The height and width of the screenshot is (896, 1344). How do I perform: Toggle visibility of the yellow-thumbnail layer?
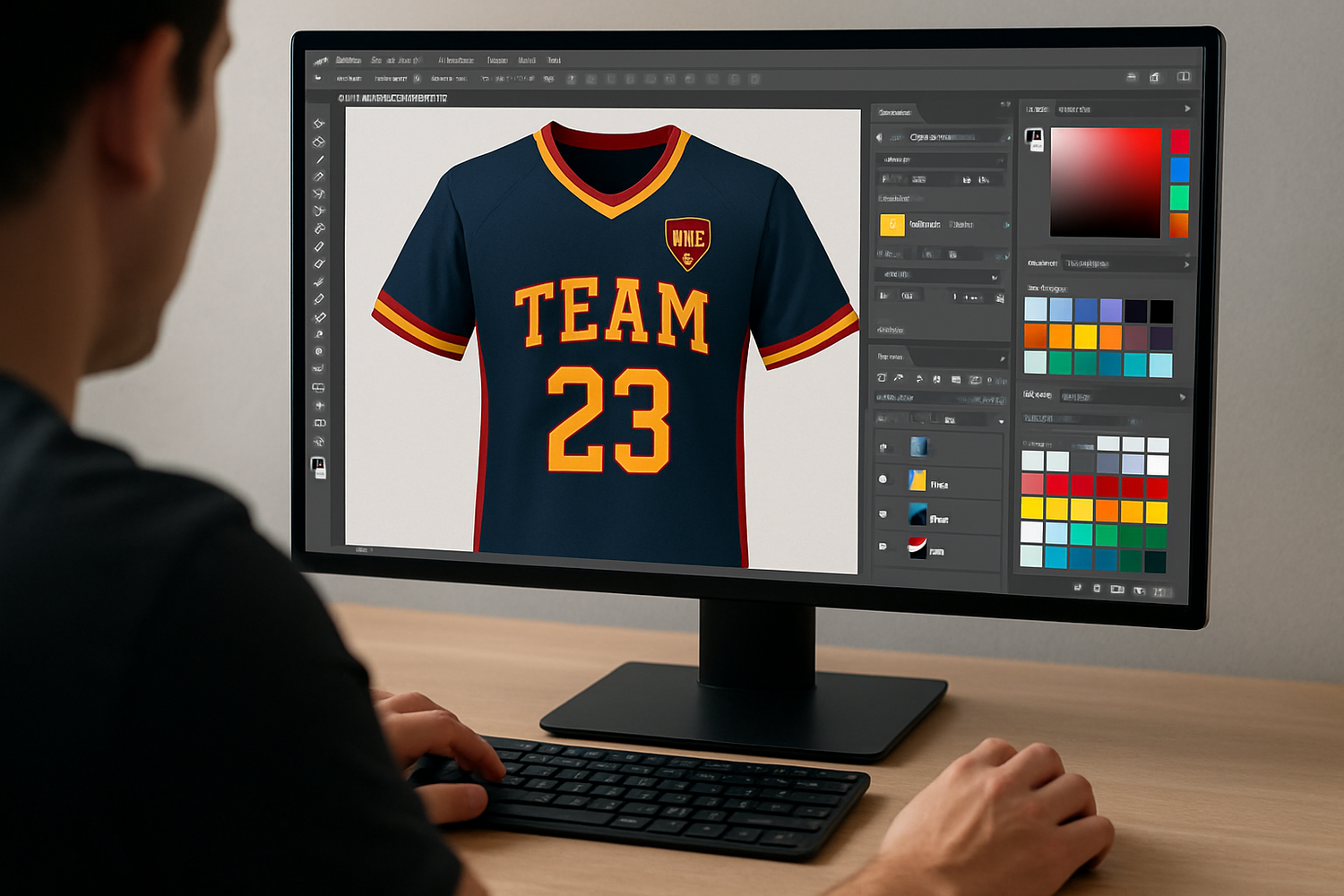click(x=883, y=479)
